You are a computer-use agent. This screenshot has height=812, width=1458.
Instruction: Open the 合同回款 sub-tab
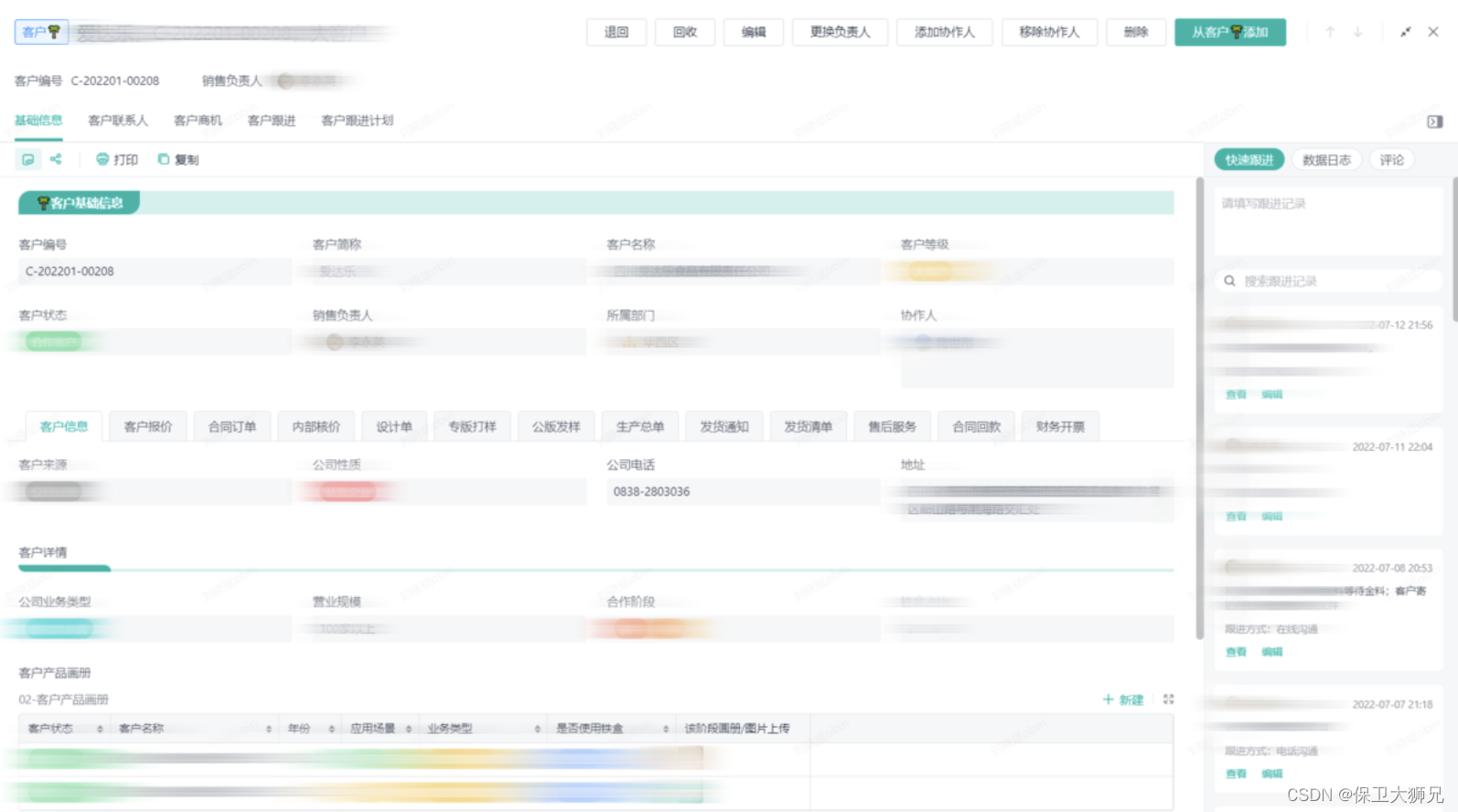[976, 427]
